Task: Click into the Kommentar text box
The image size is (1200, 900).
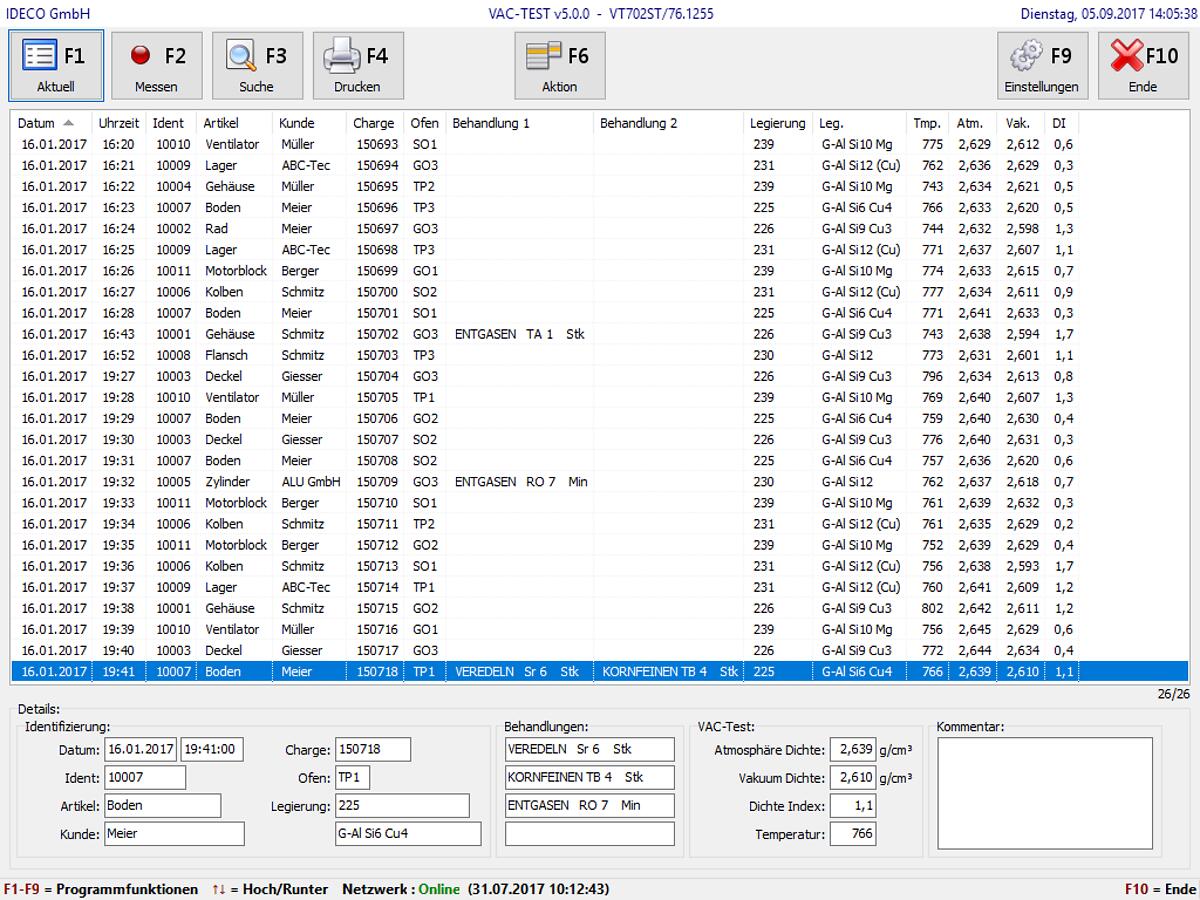Action: 1045,791
